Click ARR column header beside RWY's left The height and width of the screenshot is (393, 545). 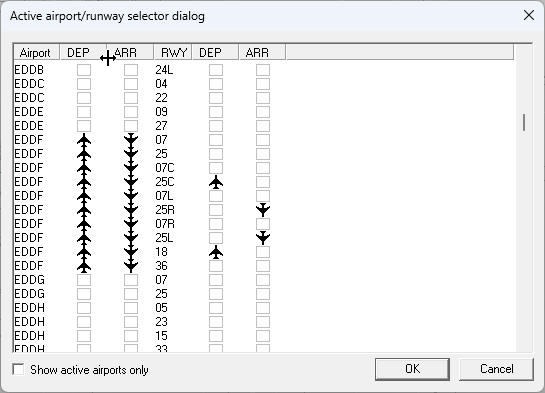point(130,52)
